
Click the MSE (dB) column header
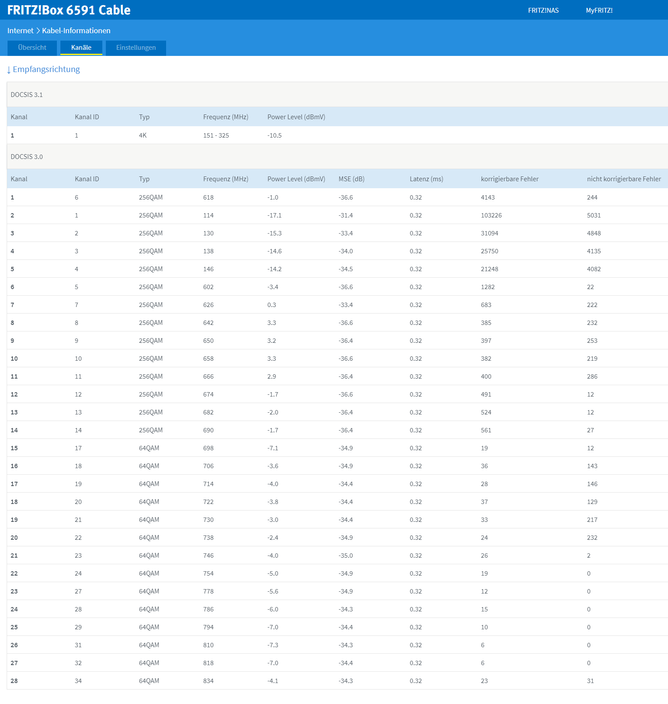pyautogui.click(x=352, y=179)
